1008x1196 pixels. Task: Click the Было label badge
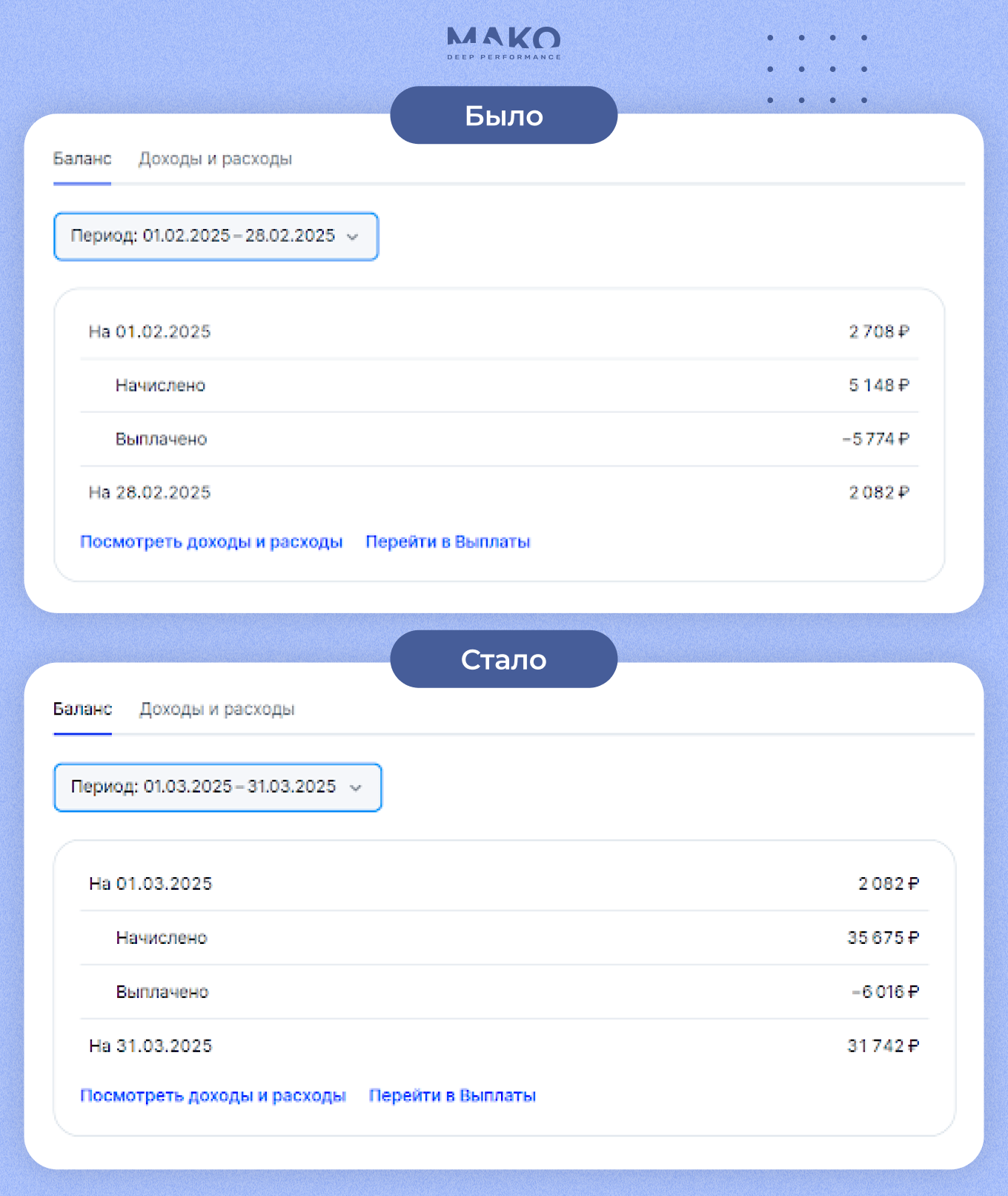pos(504,115)
